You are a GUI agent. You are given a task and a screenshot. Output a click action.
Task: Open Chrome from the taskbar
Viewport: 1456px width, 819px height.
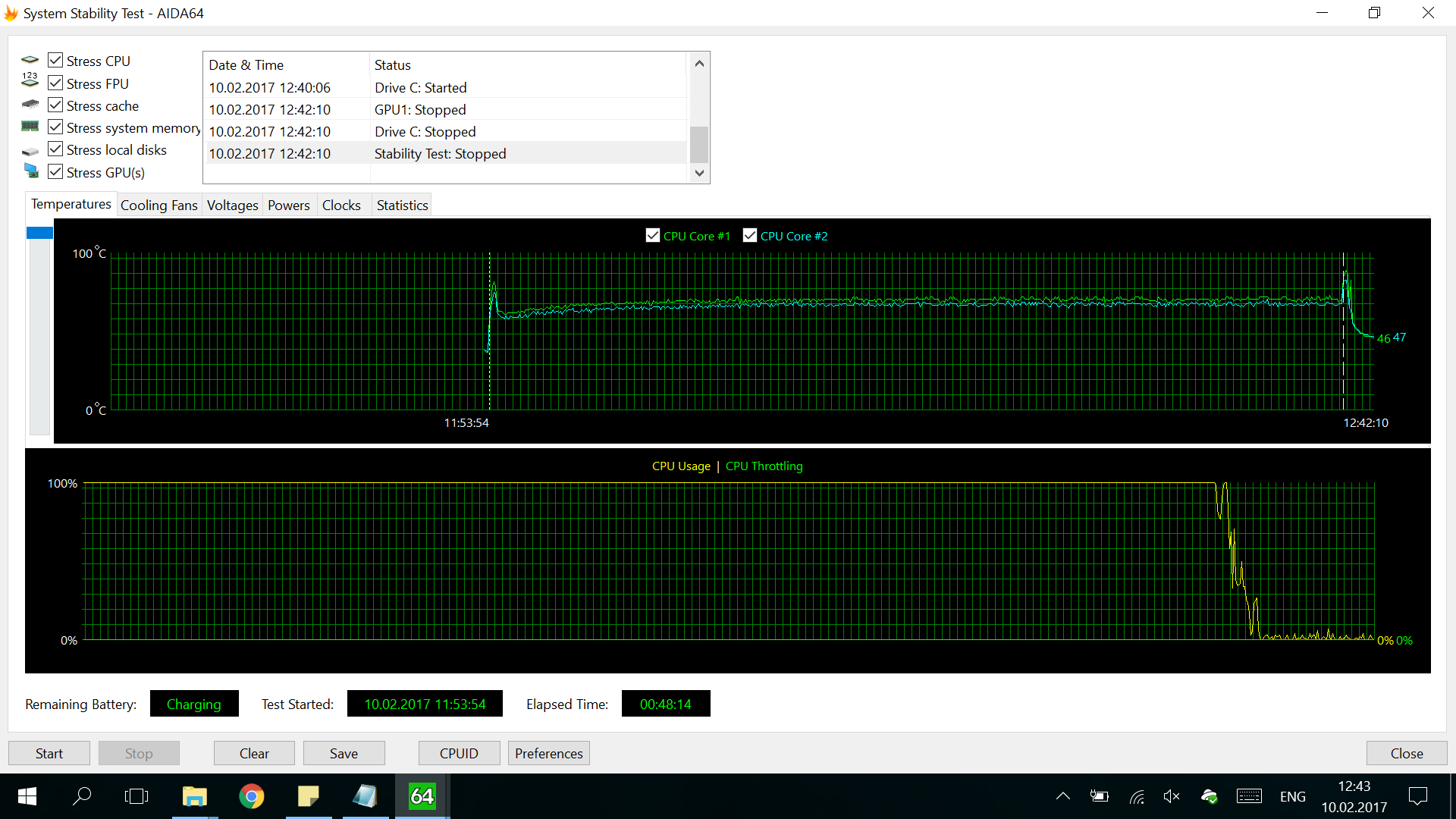pos(251,796)
